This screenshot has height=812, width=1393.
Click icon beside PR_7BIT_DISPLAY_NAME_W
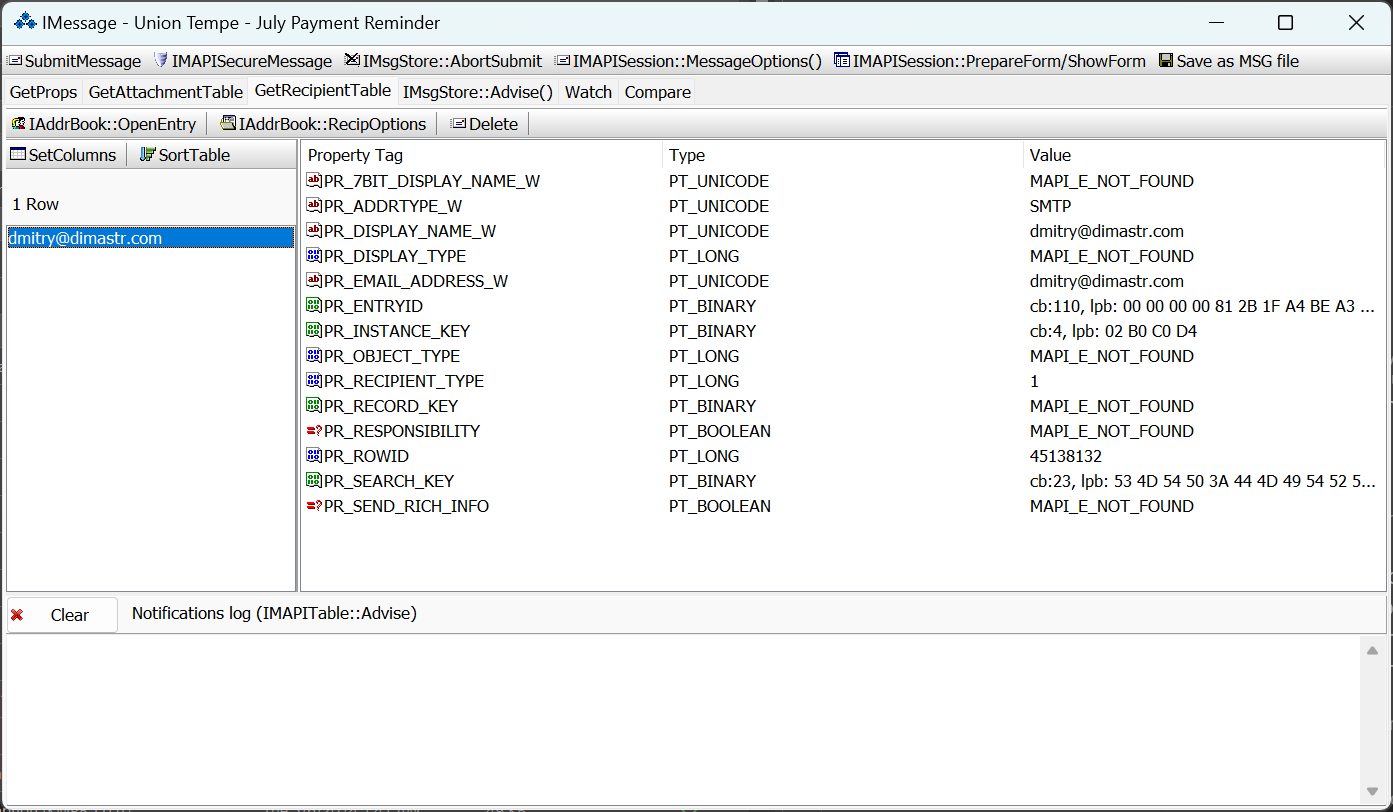(314, 181)
